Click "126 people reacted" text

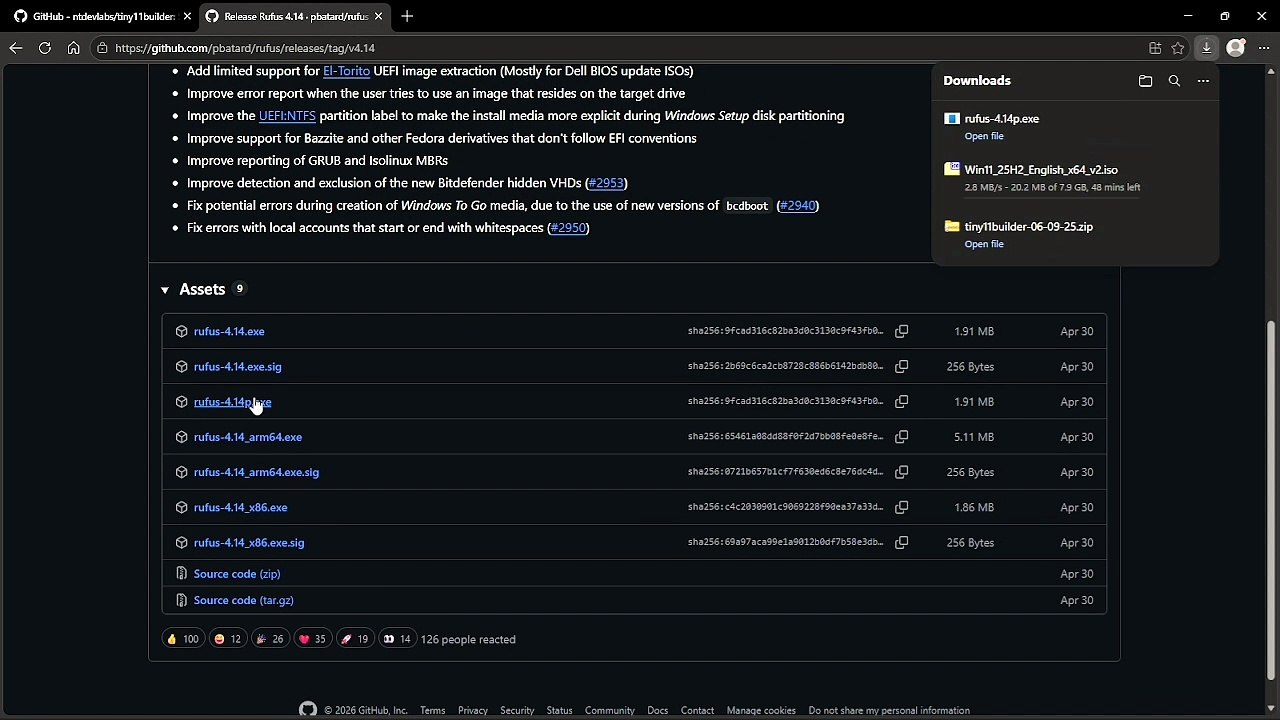tap(468, 639)
